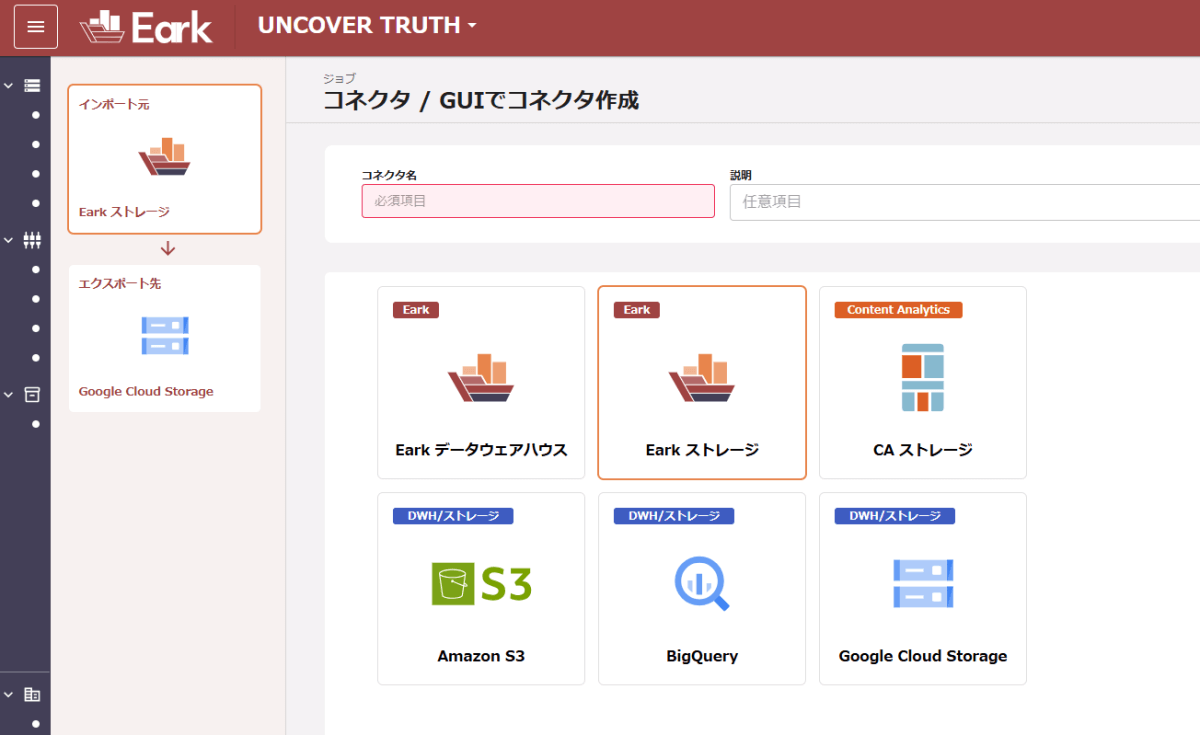Image resolution: width=1200 pixels, height=735 pixels.
Task: Collapse the sliders icon sidebar section chevron
Action: [9, 240]
